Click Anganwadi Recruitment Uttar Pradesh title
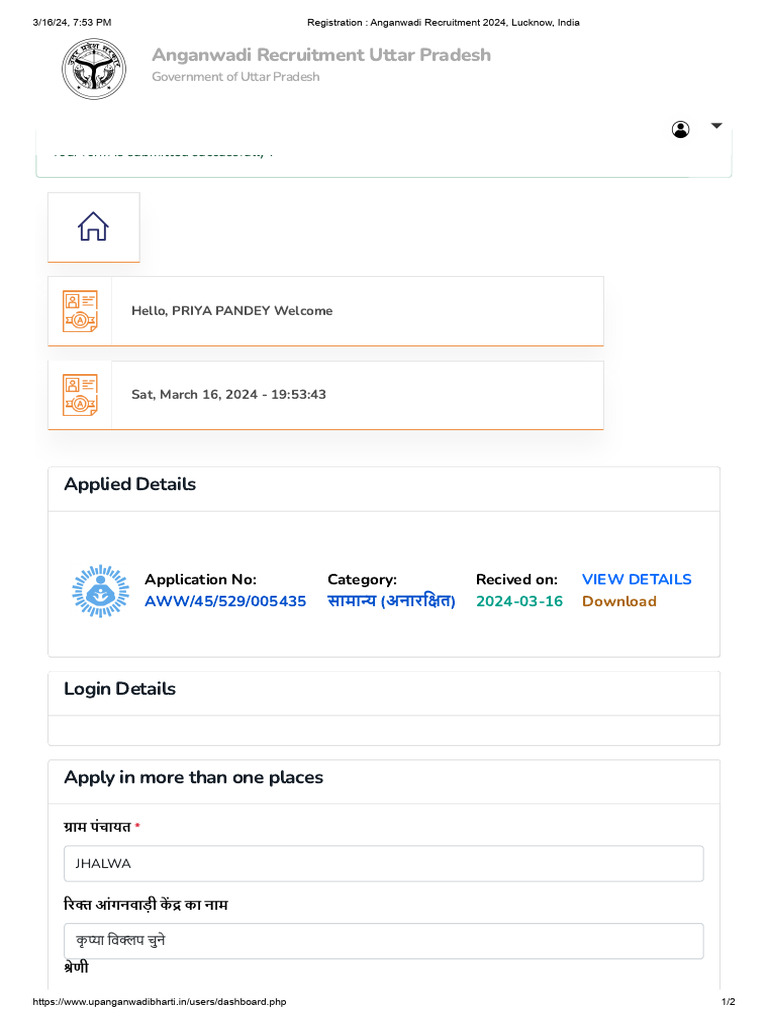Image resolution: width=768 pixels, height=1024 pixels. (321, 55)
